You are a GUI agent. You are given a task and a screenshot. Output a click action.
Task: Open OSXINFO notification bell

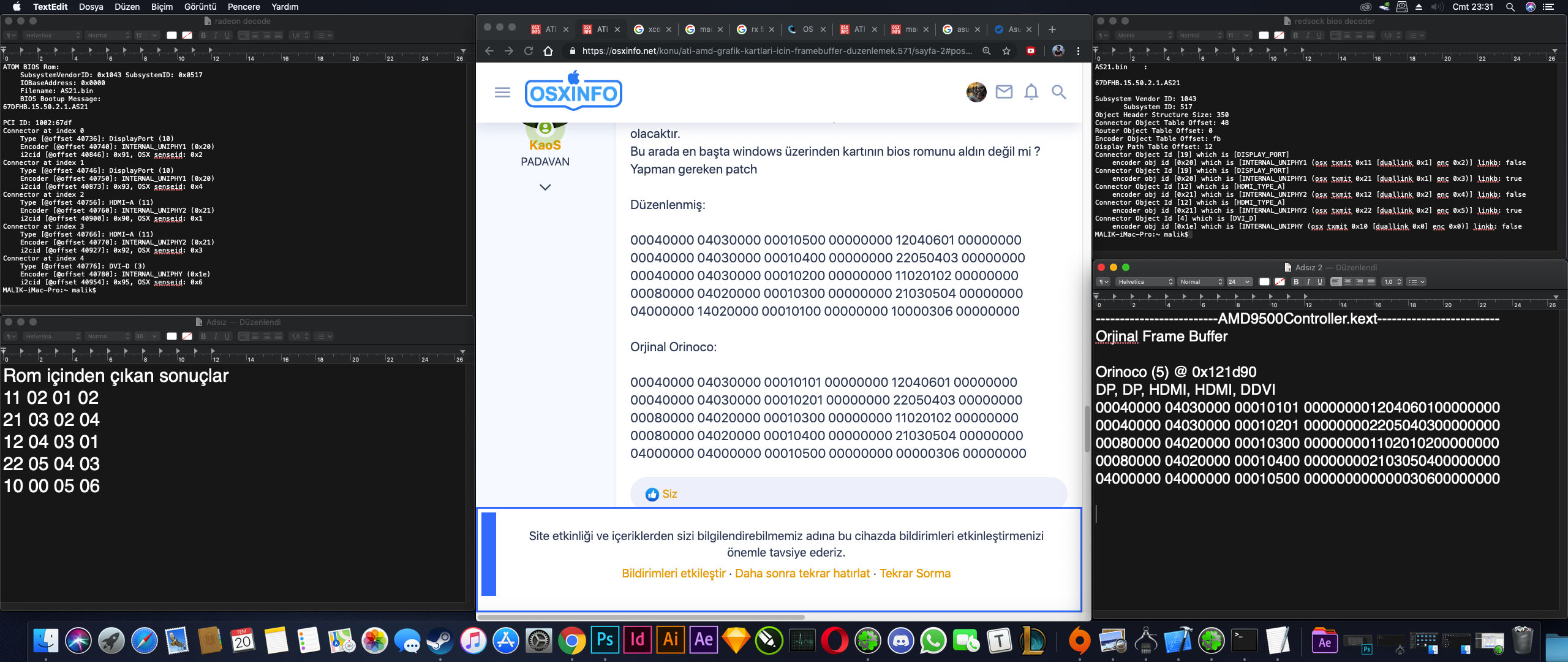point(1031,93)
